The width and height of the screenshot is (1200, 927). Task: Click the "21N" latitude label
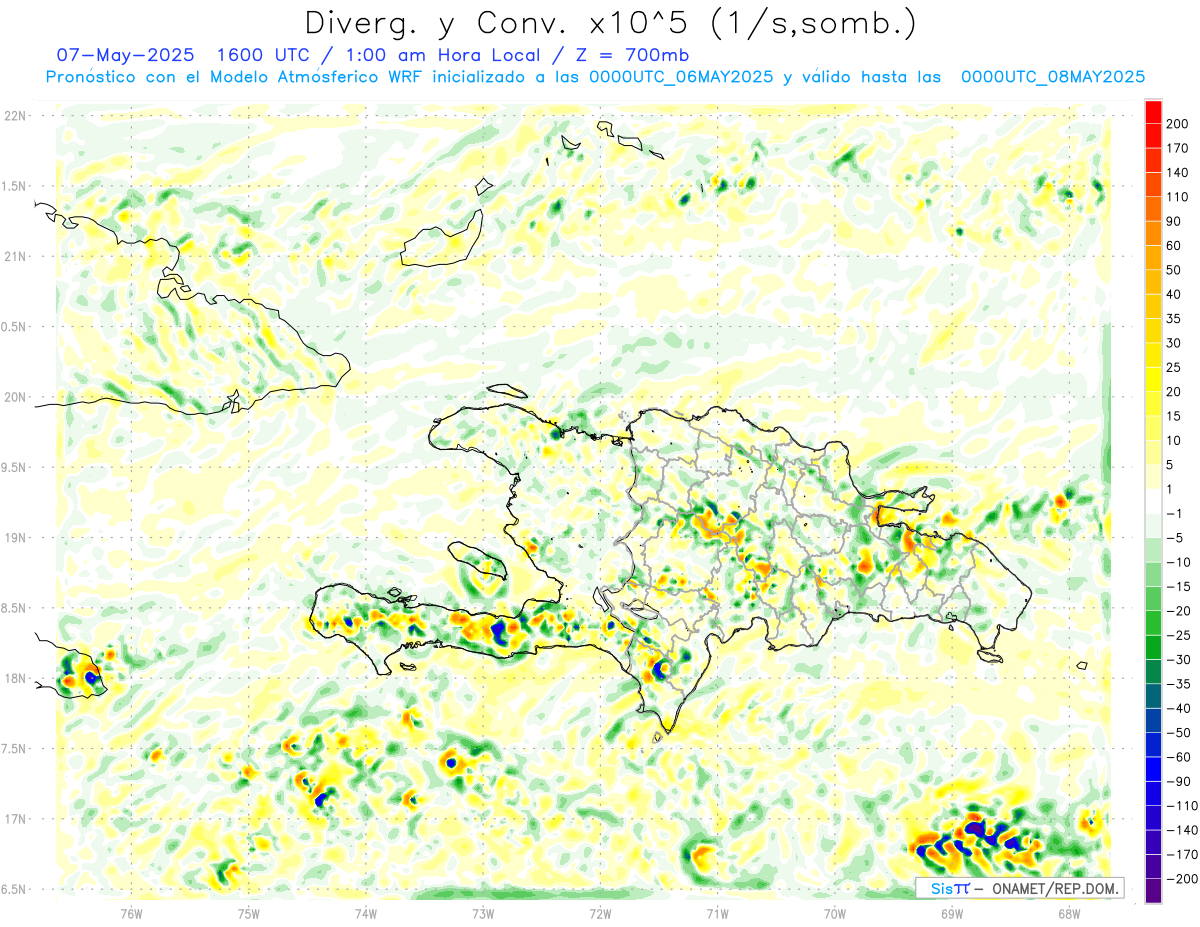pos(15,256)
